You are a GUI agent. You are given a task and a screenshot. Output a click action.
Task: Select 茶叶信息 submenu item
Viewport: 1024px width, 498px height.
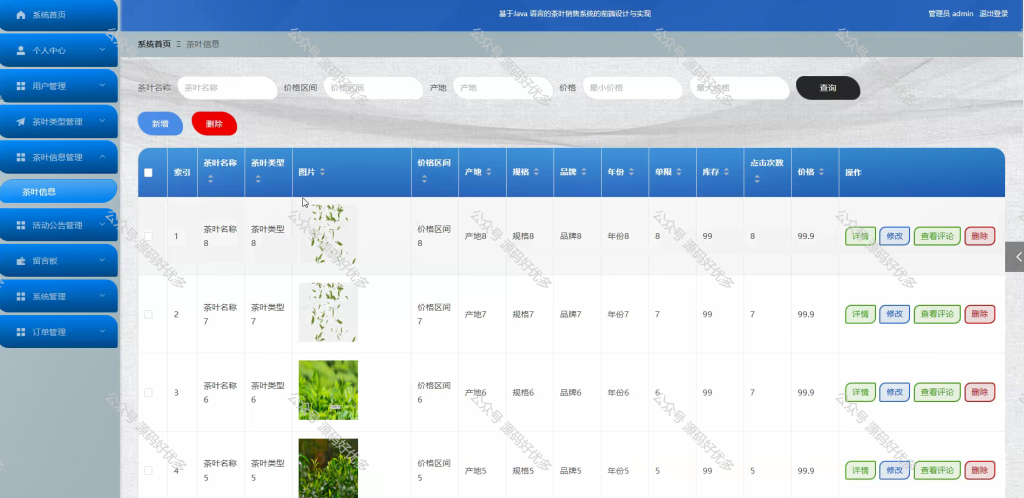(59, 192)
